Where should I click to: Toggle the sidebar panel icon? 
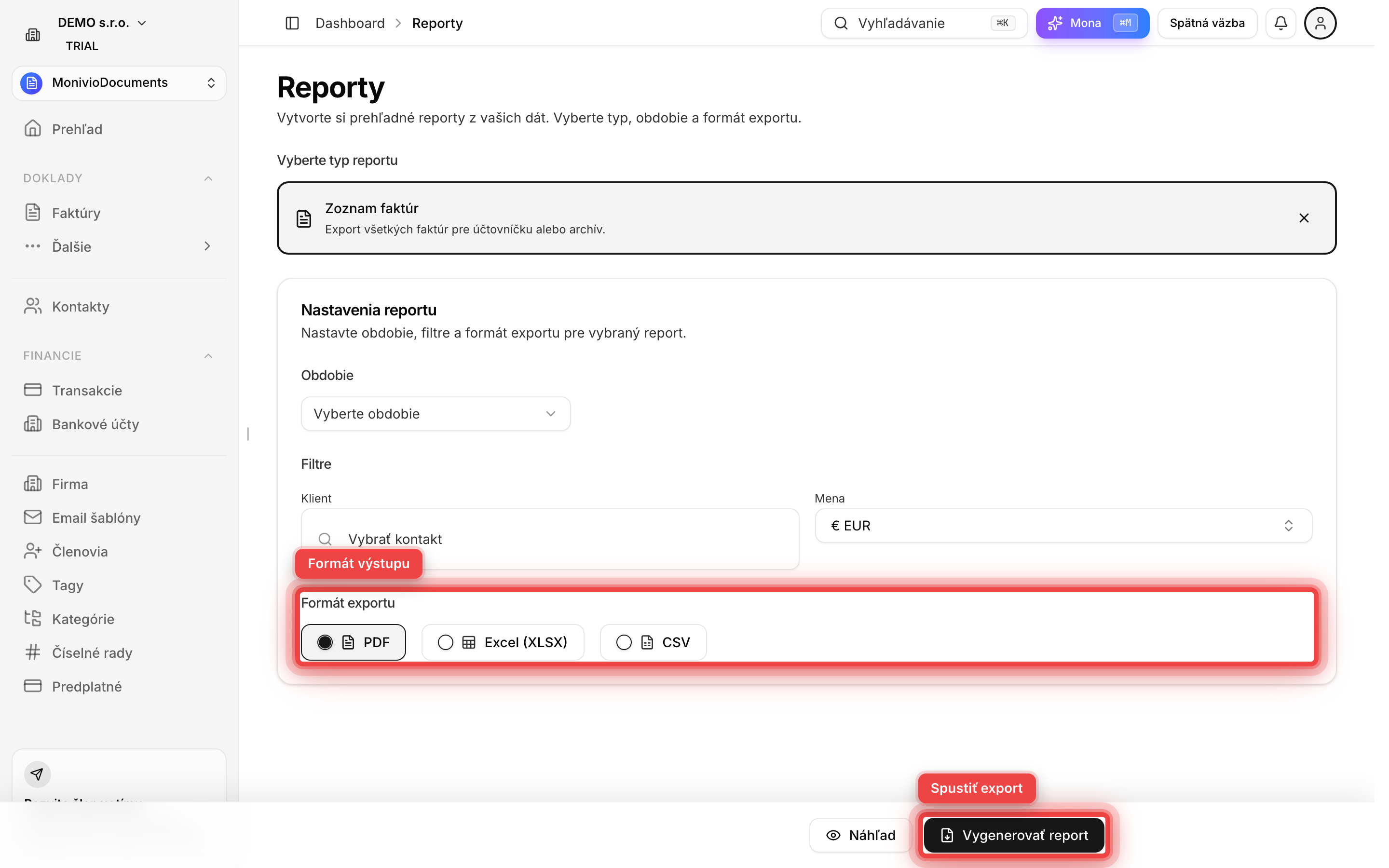pyautogui.click(x=292, y=23)
